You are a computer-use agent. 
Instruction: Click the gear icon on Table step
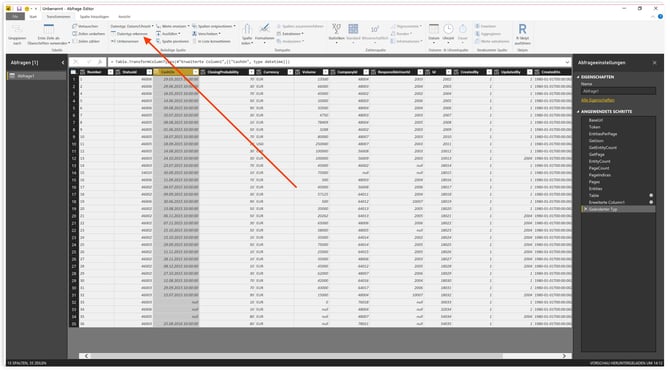click(651, 195)
